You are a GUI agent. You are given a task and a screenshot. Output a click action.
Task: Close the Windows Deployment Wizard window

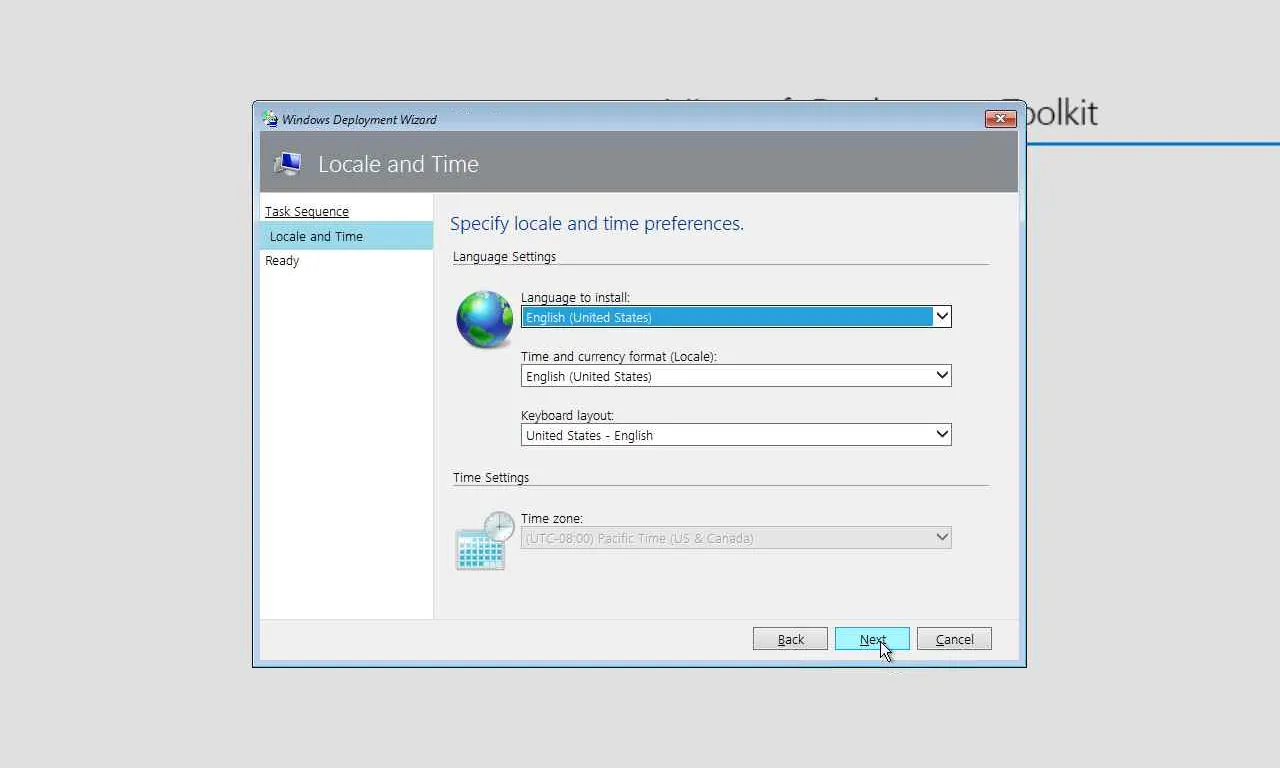point(1000,119)
